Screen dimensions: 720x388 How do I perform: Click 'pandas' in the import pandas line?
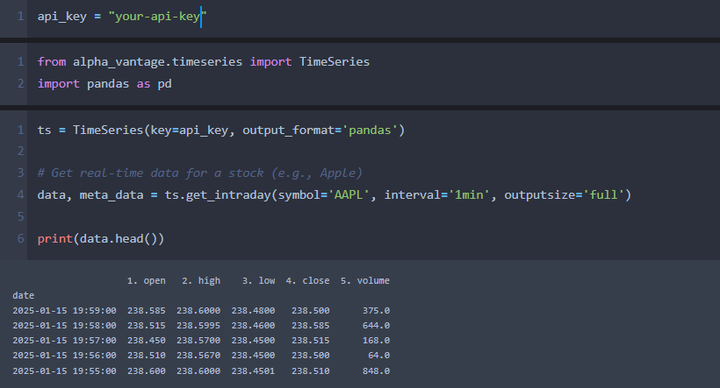(108, 84)
